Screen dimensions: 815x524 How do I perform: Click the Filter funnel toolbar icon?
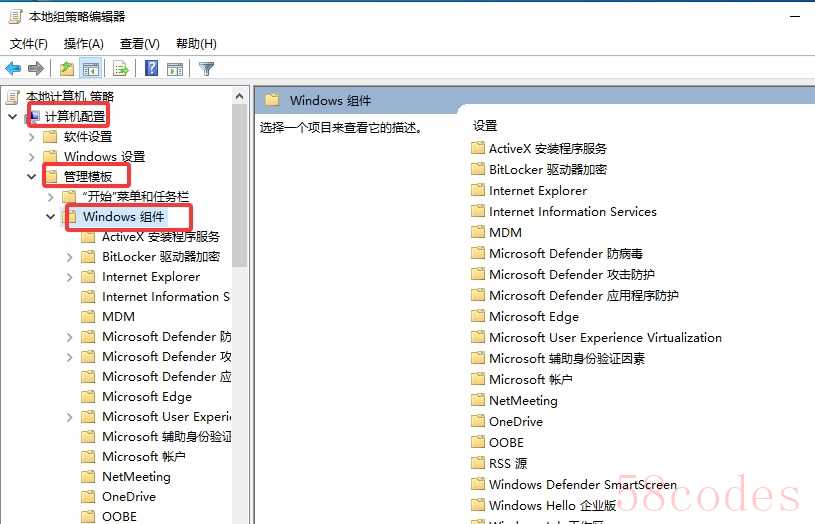pyautogui.click(x=206, y=69)
